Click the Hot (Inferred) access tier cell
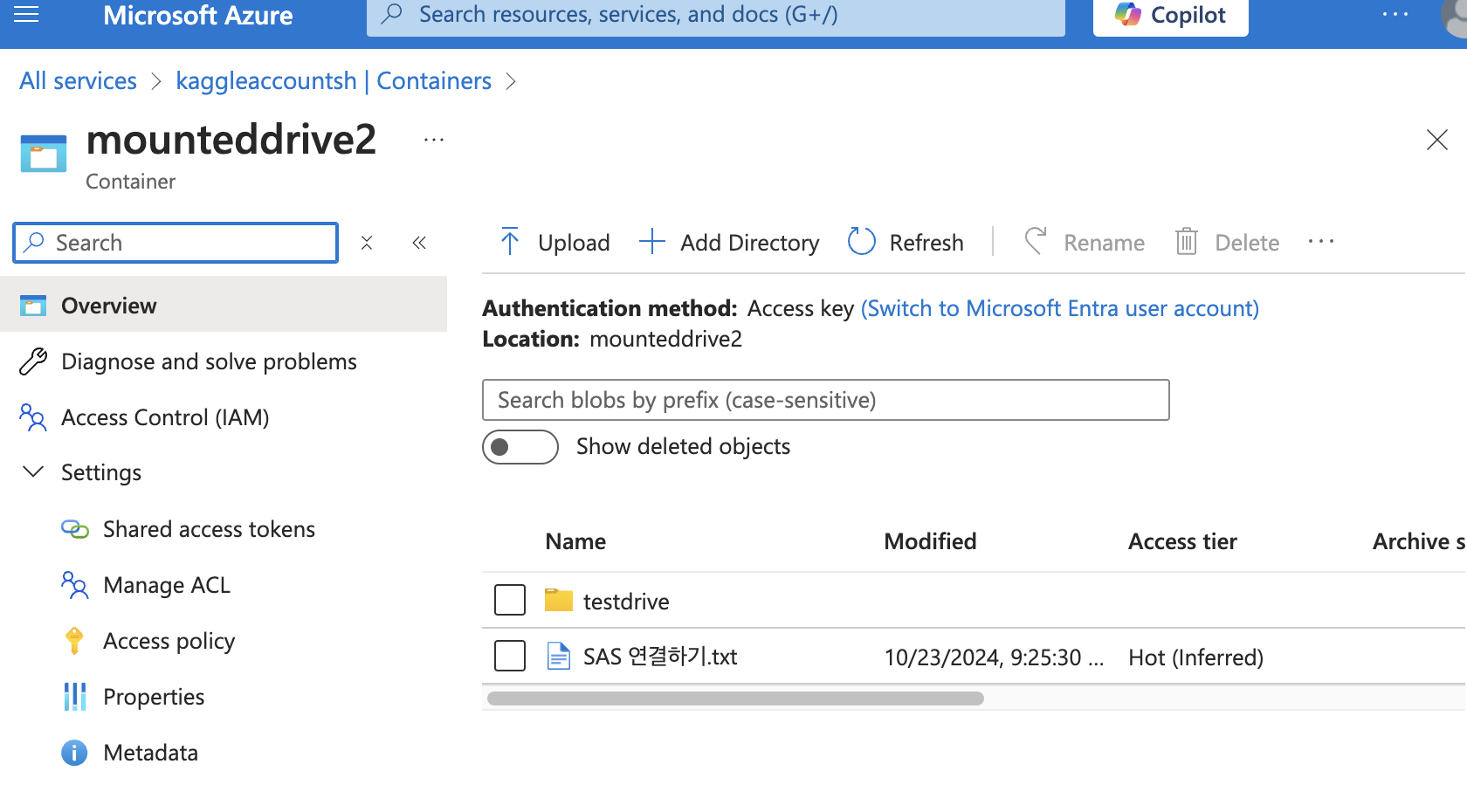This screenshot has height=812, width=1467. tap(1195, 657)
